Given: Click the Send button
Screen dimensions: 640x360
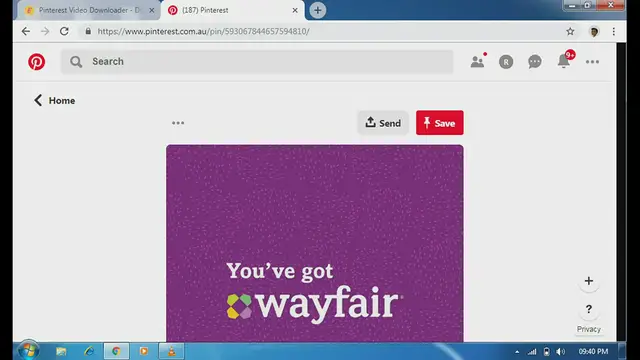Looking at the screenshot, I should pos(383,122).
